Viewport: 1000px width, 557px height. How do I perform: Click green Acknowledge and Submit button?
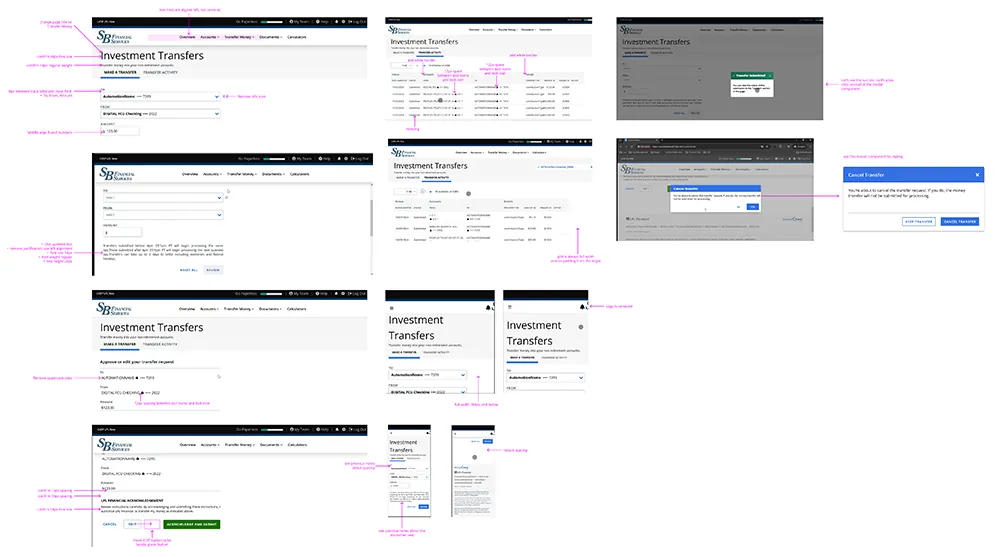click(x=191, y=524)
